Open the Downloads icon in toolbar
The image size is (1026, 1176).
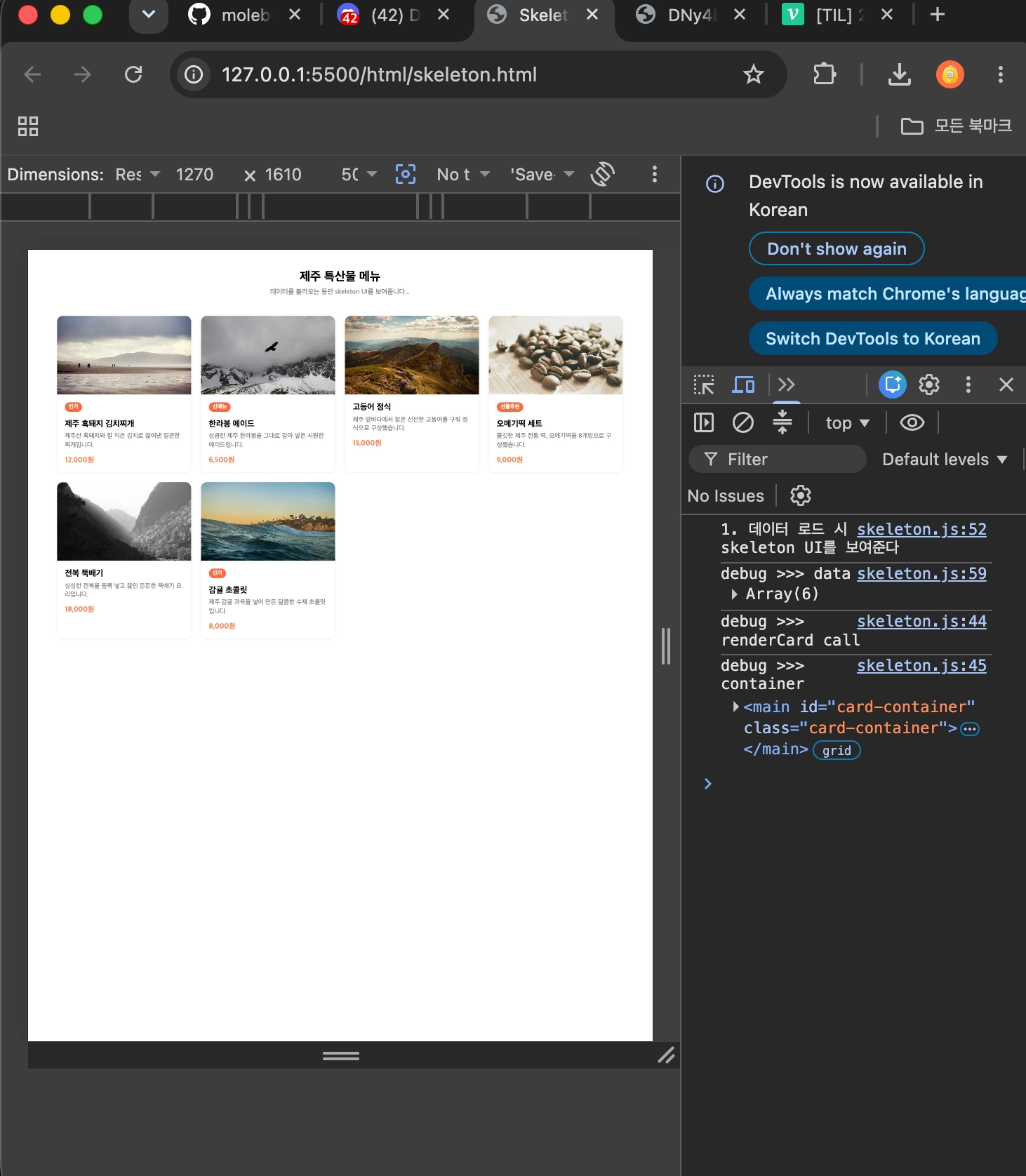coord(899,74)
